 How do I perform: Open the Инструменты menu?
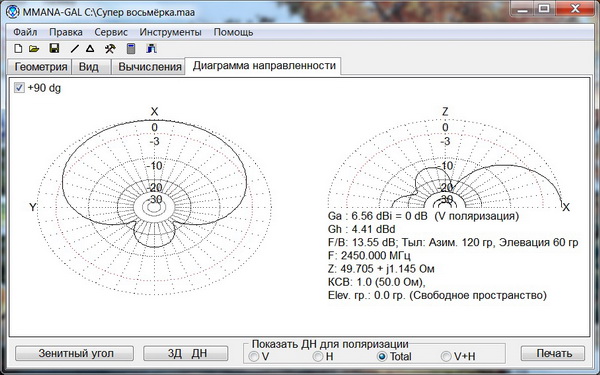170,32
